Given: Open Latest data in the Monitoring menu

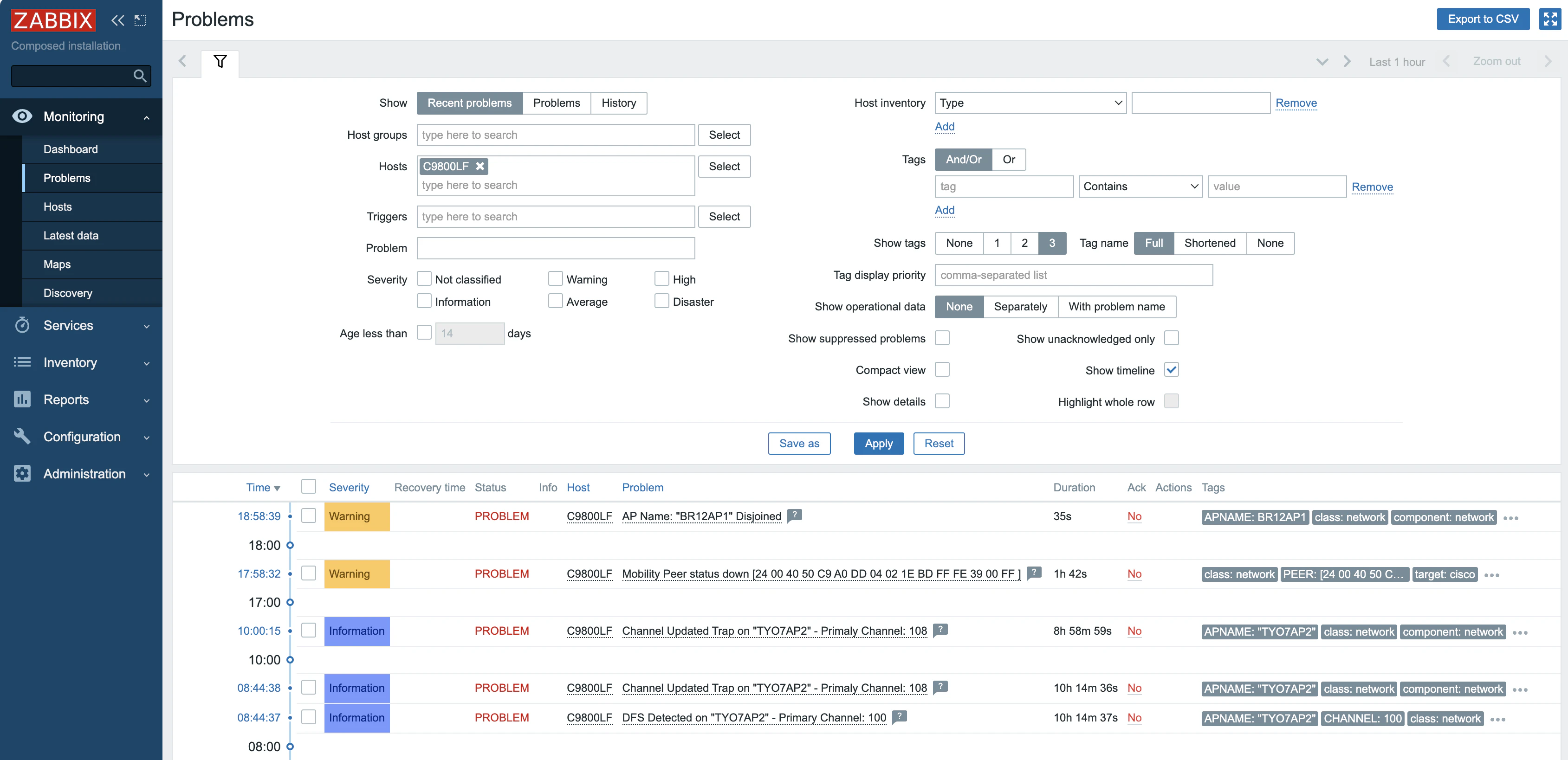Looking at the screenshot, I should click(x=71, y=236).
